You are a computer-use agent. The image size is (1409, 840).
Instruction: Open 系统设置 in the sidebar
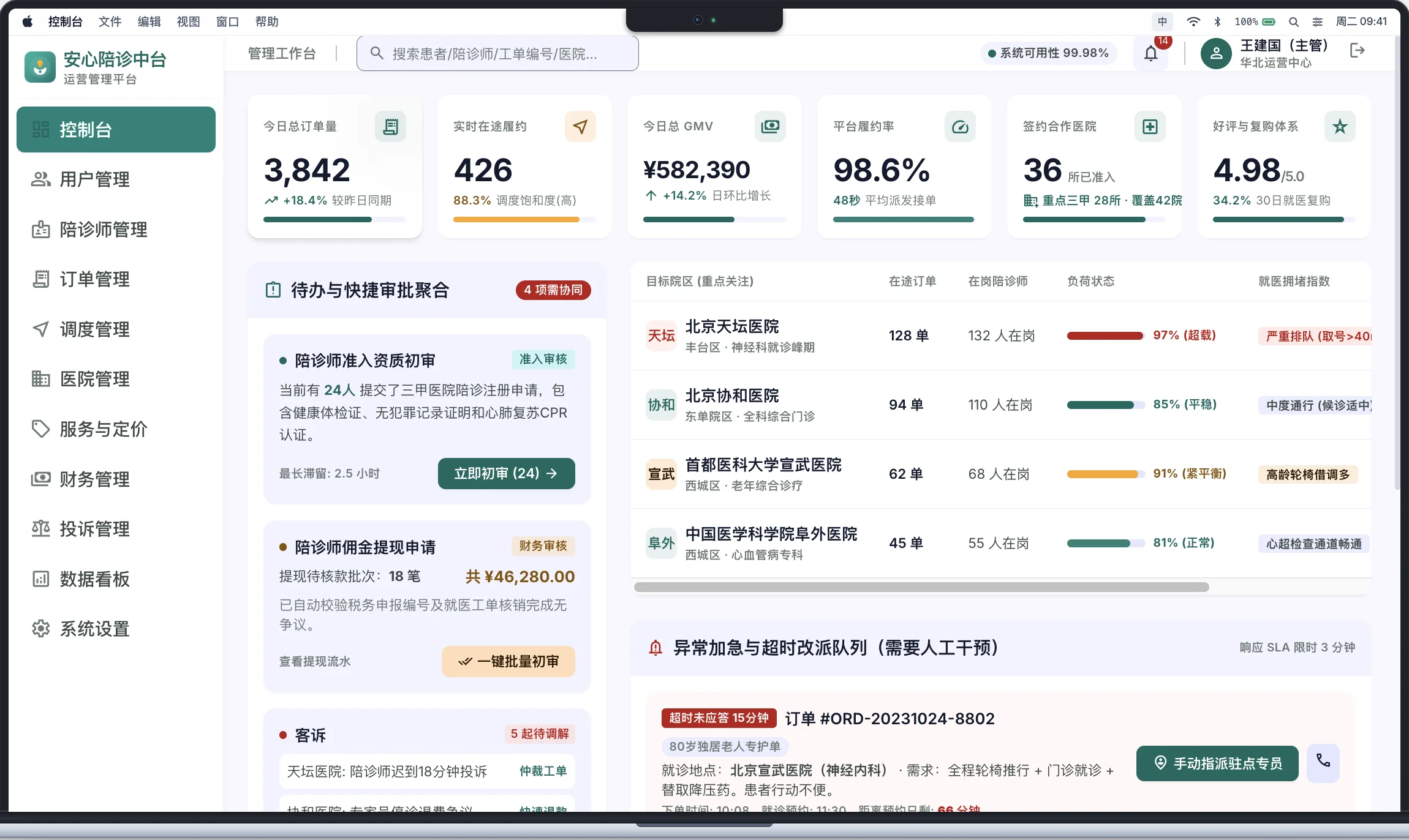(116, 629)
